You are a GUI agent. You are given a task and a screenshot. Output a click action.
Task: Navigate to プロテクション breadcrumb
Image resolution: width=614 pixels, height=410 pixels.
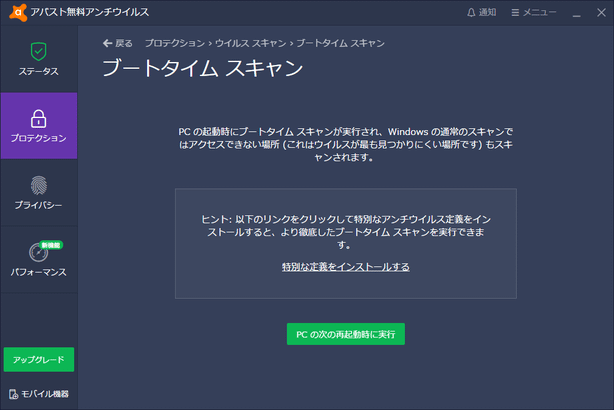click(175, 43)
